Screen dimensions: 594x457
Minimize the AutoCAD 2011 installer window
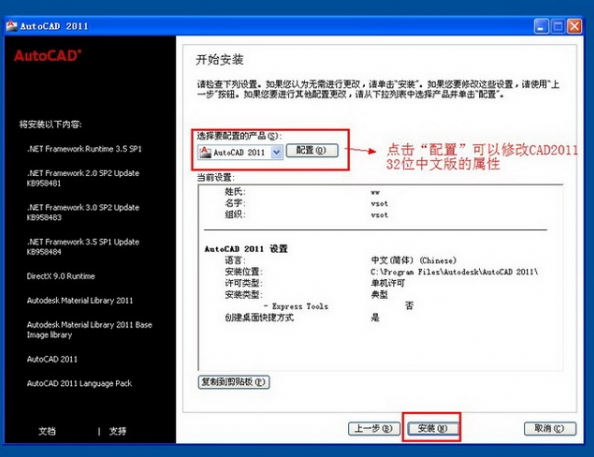point(541,27)
